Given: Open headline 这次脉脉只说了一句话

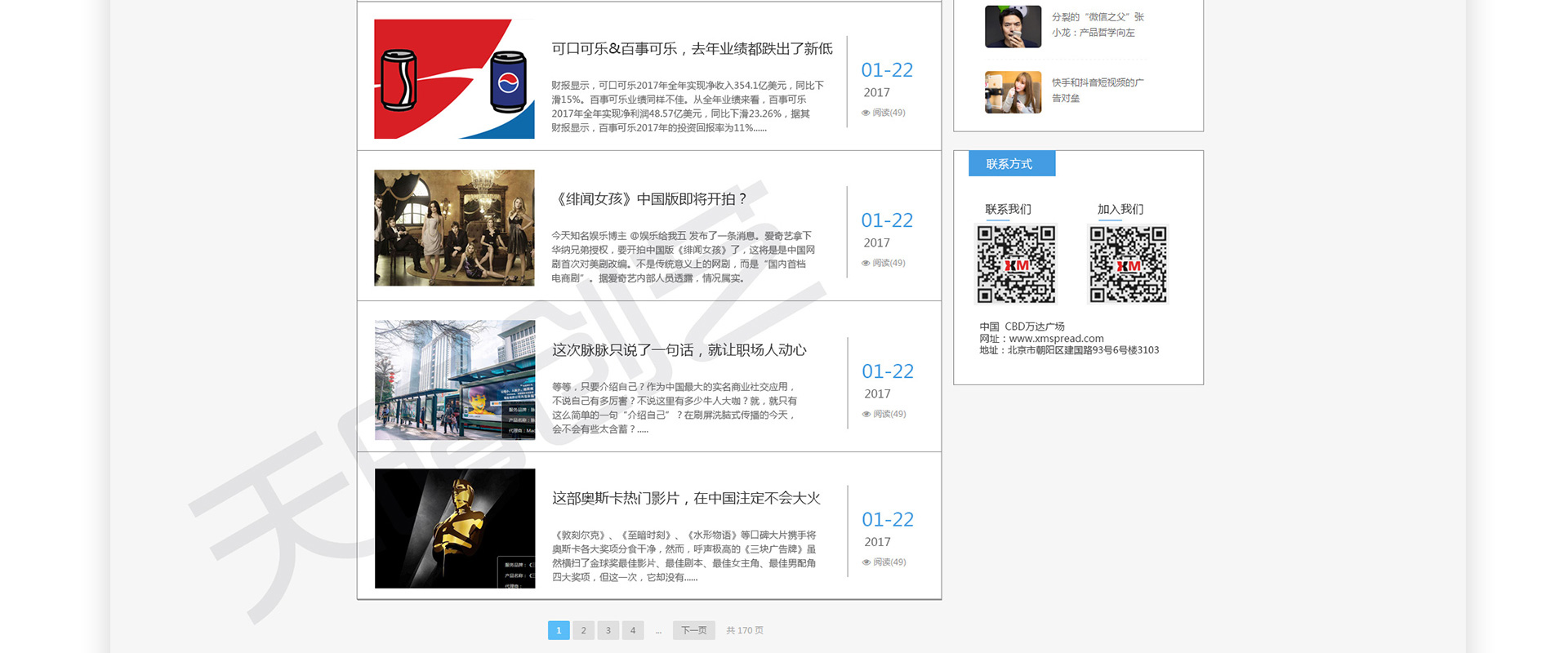Looking at the screenshot, I should click(x=679, y=350).
